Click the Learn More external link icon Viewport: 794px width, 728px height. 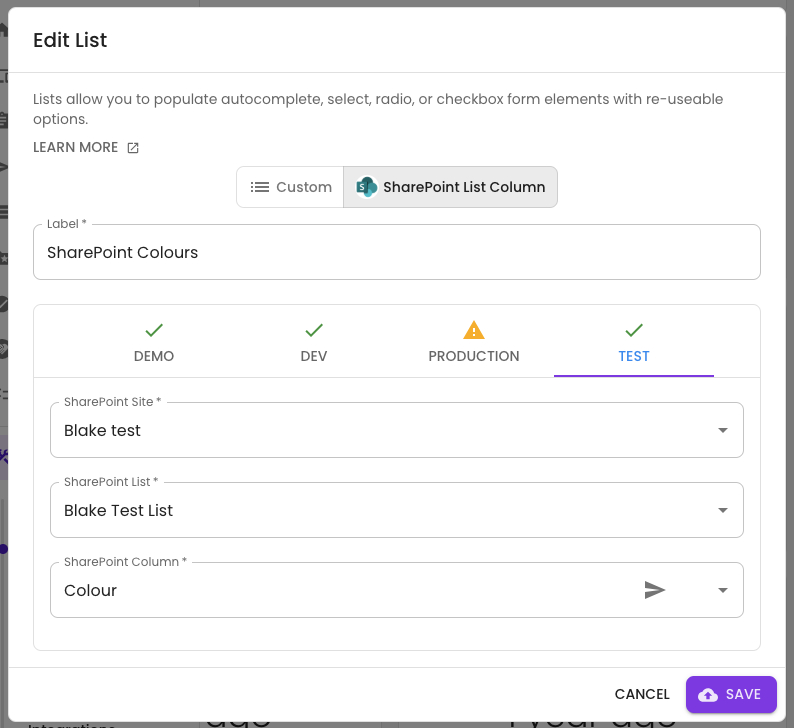133,148
